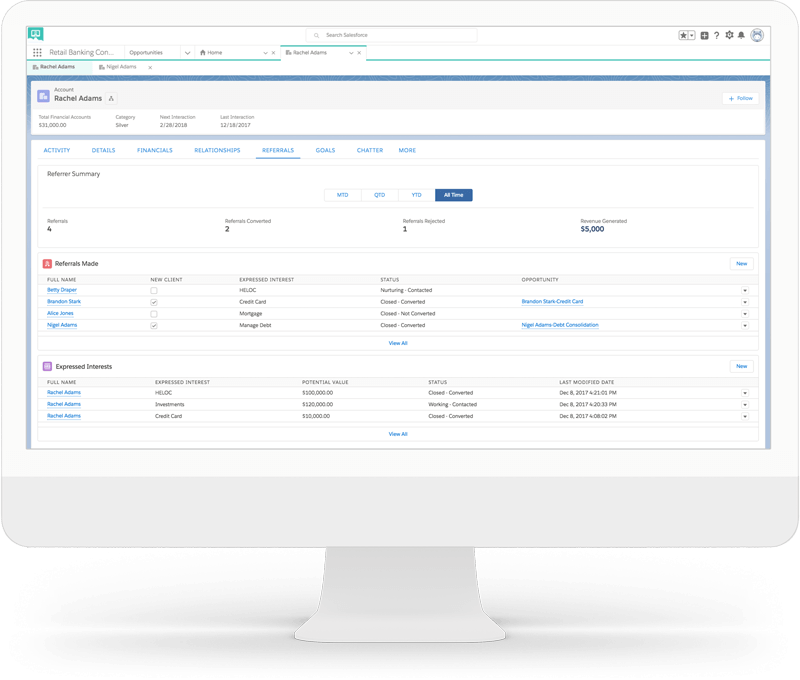Open the Global Actions plus icon
Viewport: 800px width, 680px height.
(705, 35)
